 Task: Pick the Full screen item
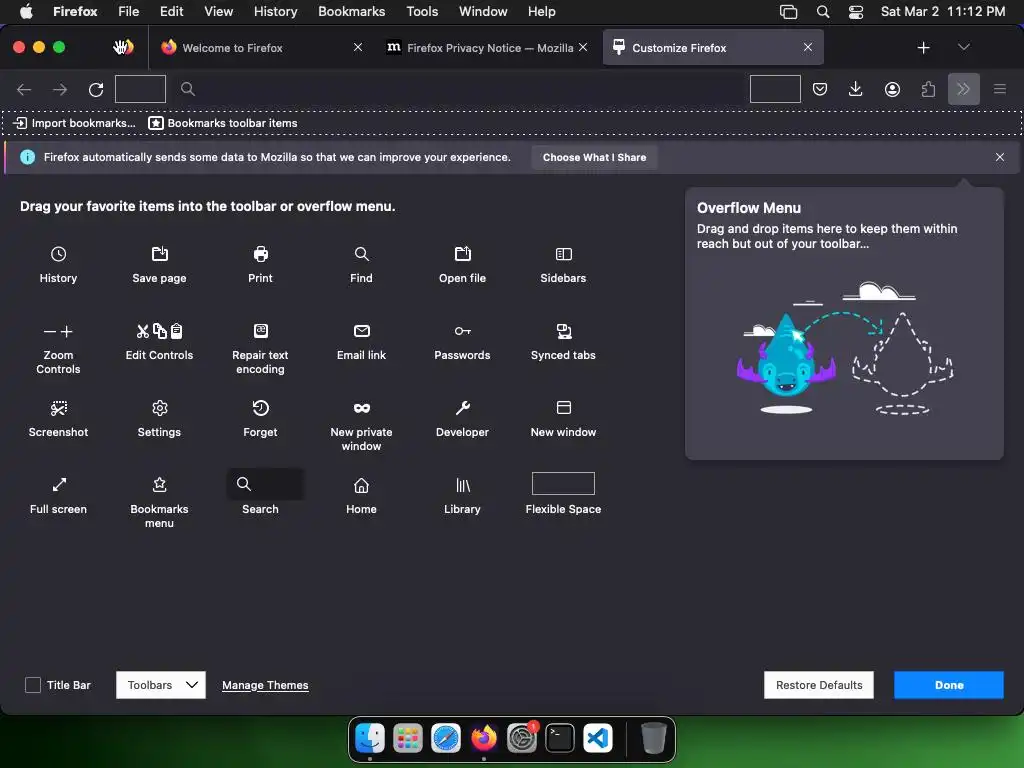[58, 496]
